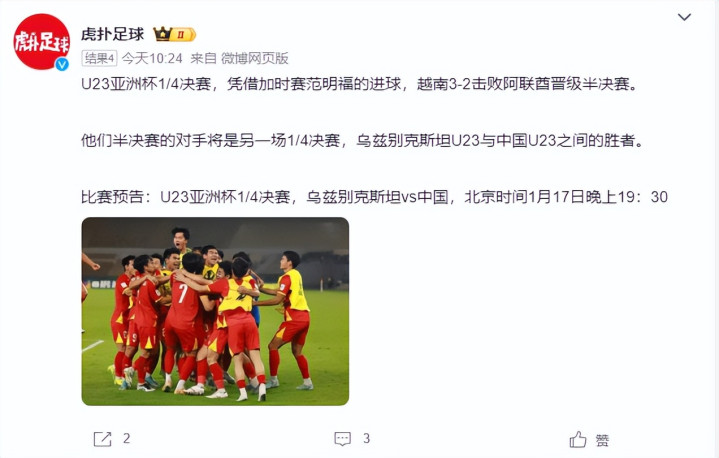
Task: Click the first line about 越南3-2击败阿联酋
Action: coord(360,84)
